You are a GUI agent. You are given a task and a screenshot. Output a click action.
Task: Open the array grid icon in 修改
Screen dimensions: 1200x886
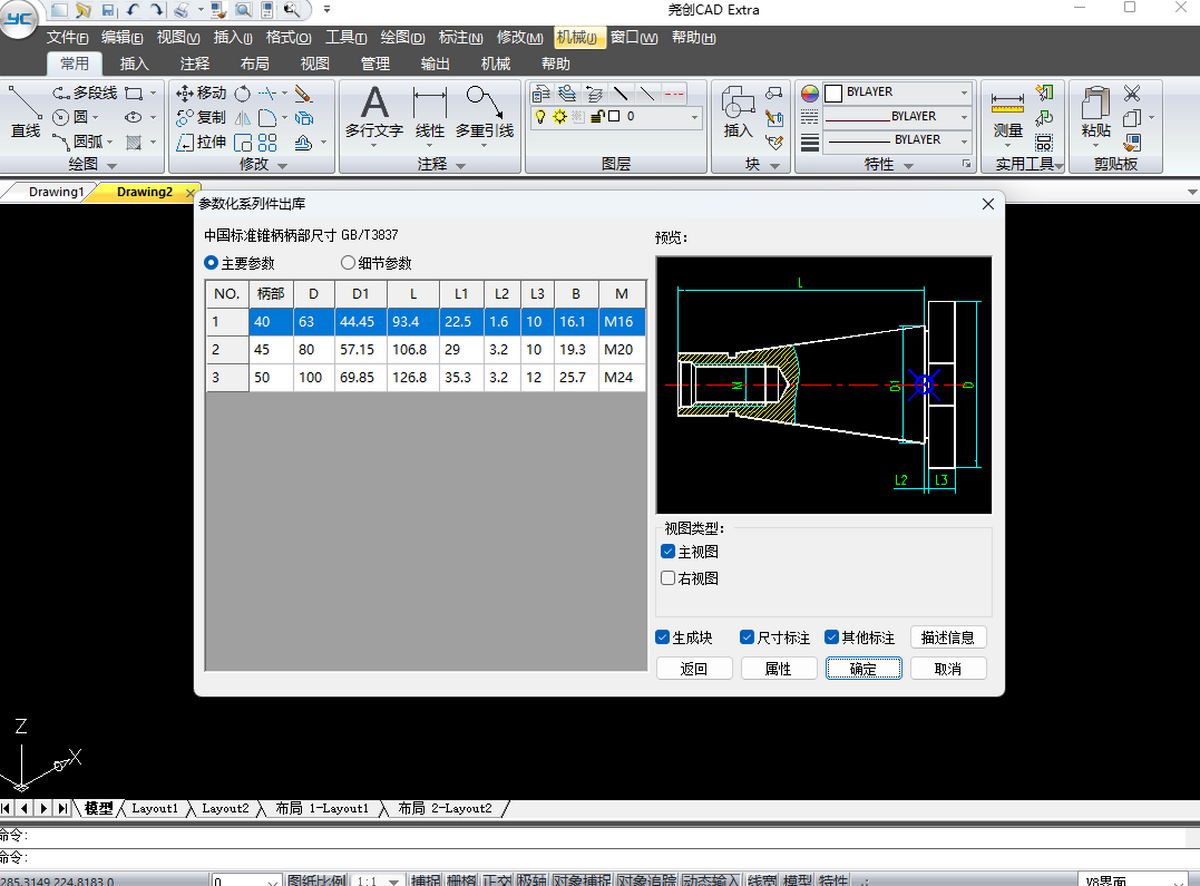267,142
